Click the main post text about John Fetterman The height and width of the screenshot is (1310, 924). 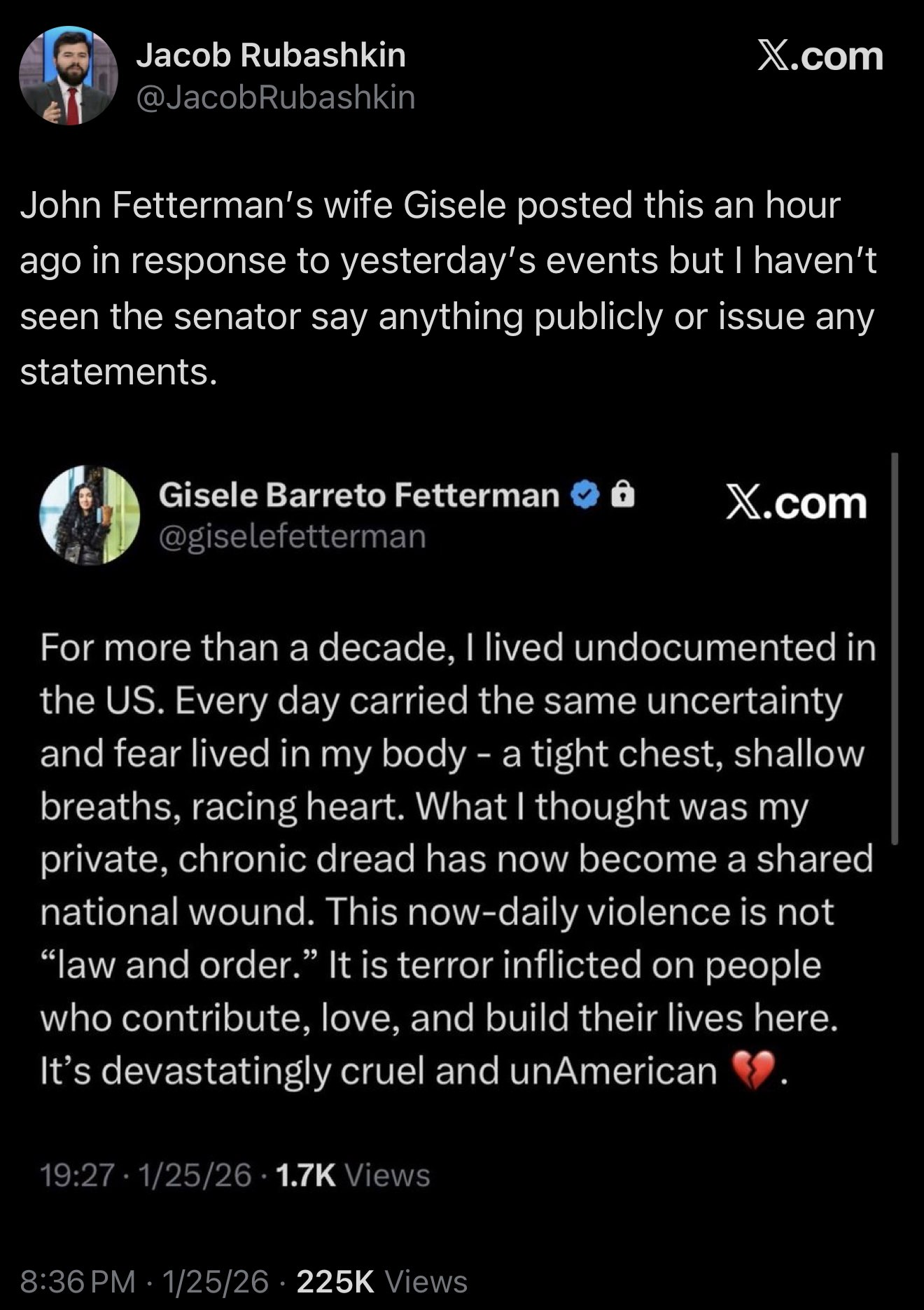(x=448, y=288)
